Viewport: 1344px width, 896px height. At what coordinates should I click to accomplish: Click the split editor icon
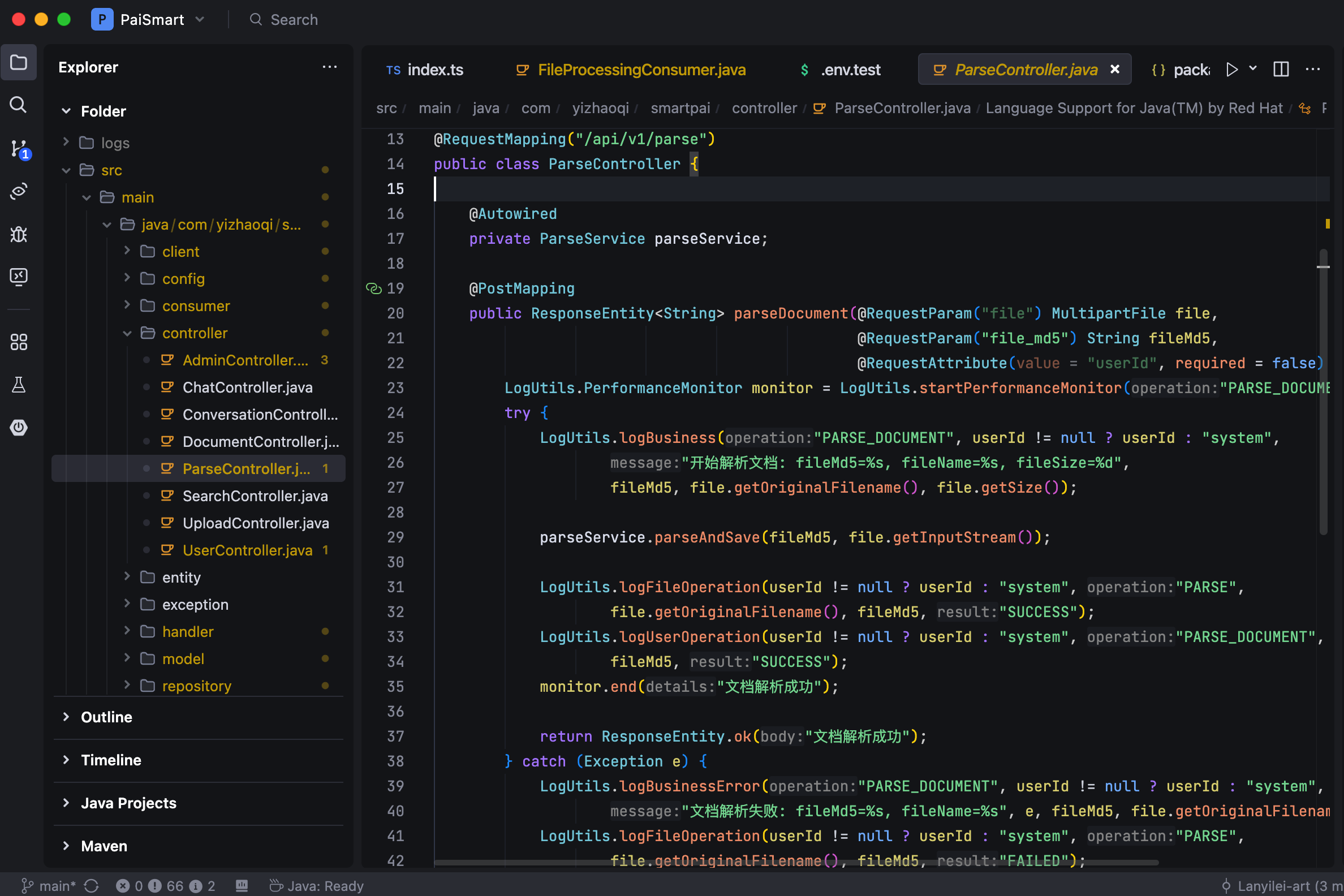click(1281, 70)
